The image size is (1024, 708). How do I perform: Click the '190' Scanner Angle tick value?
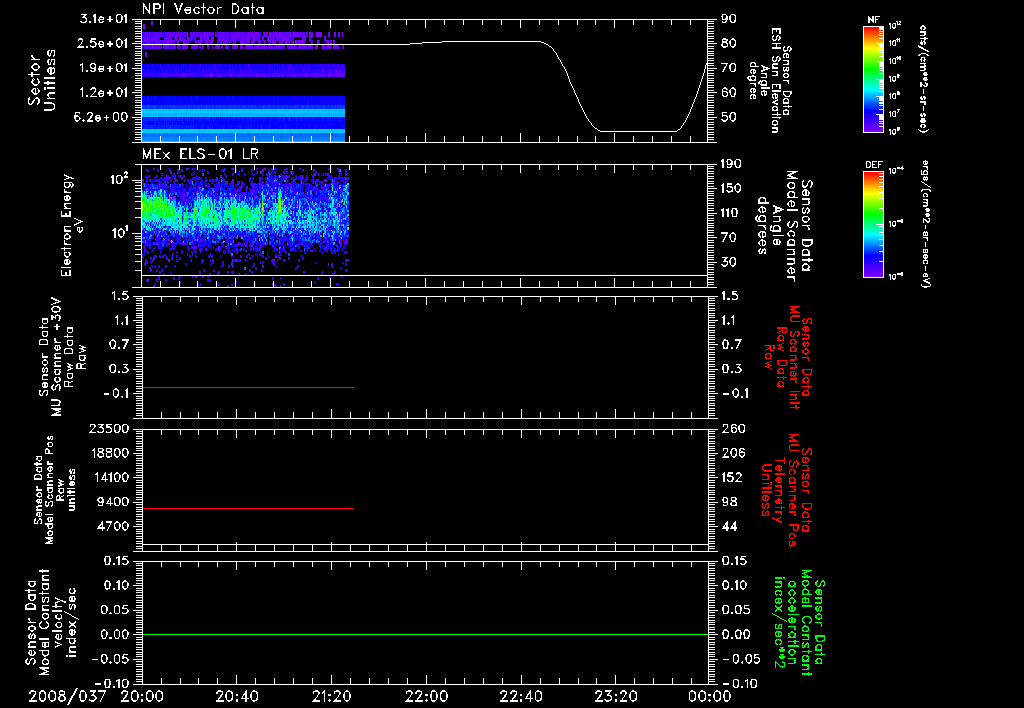732,164
